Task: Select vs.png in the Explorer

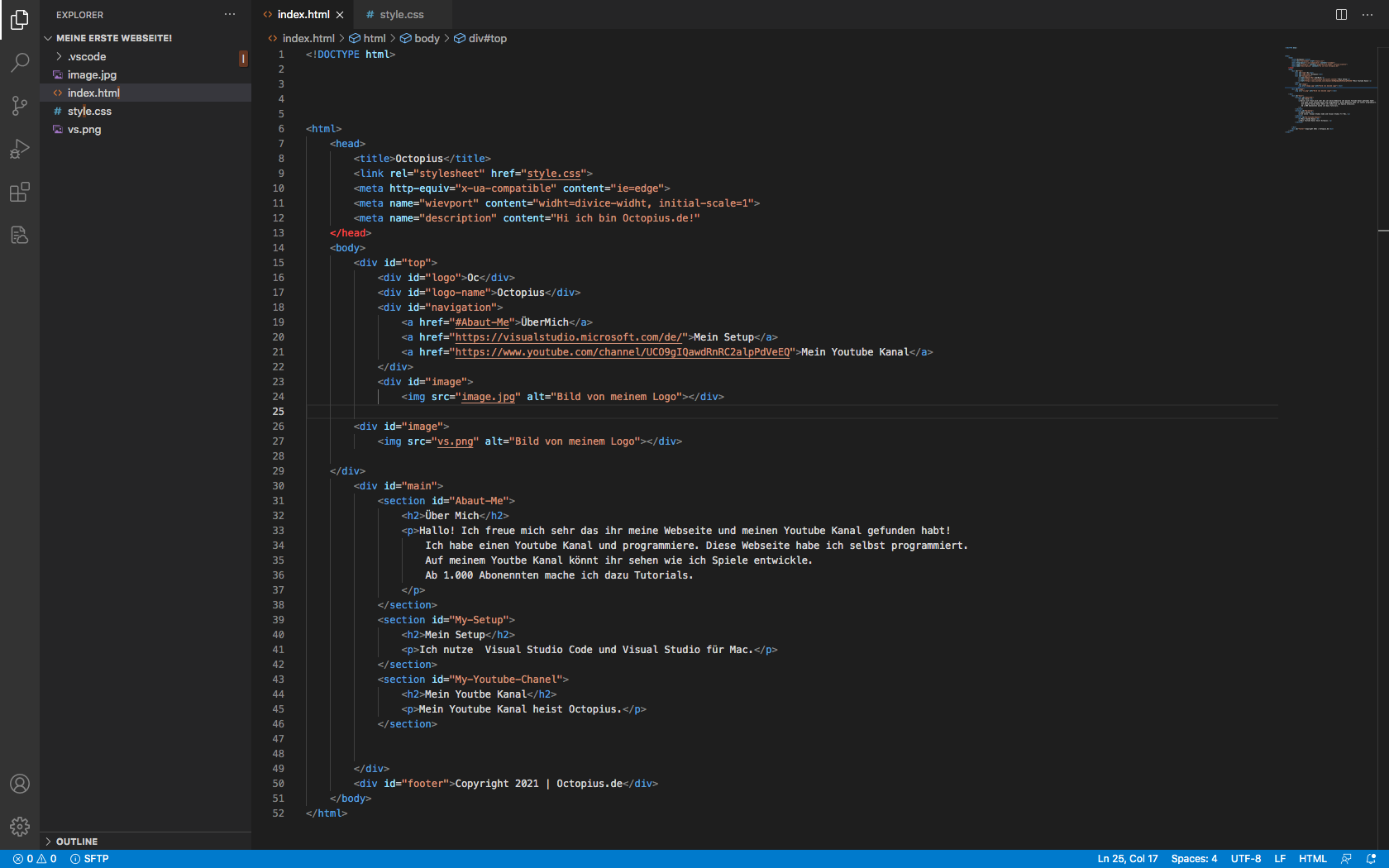Action: pos(85,129)
